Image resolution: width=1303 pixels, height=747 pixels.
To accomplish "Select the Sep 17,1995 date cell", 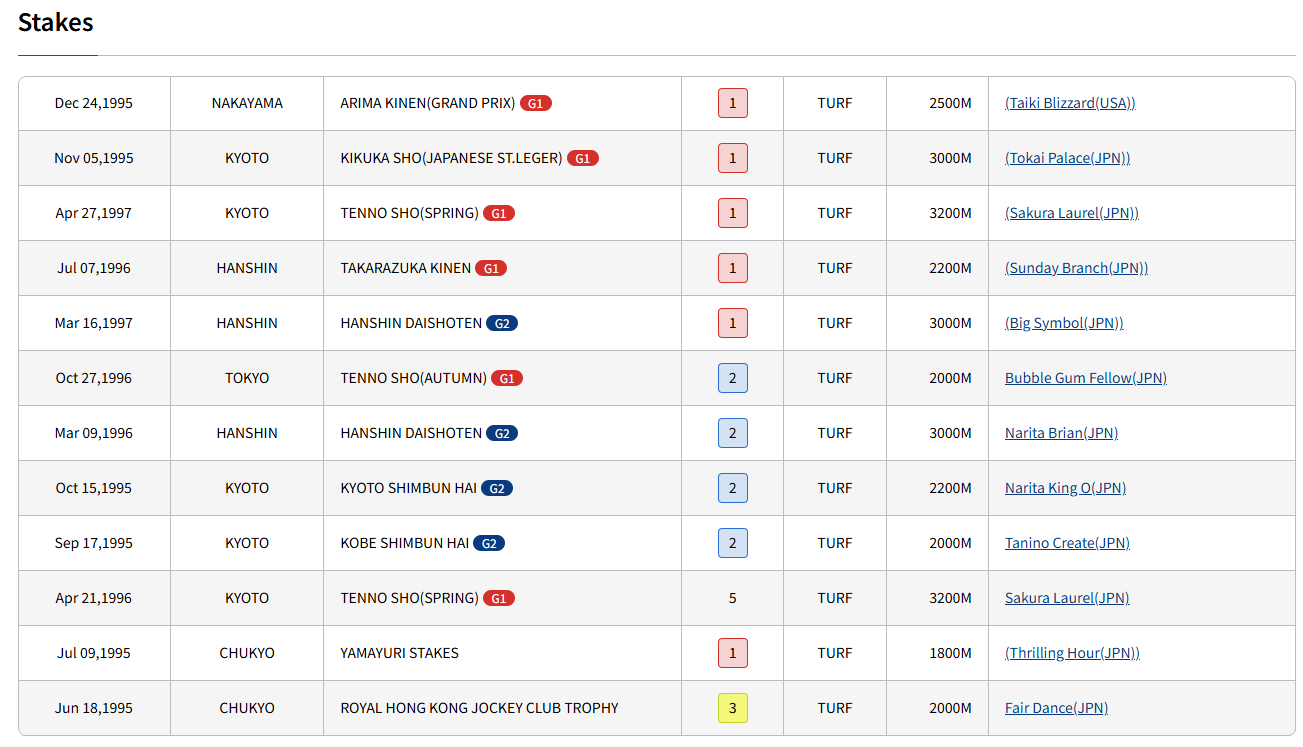I will pyautogui.click(x=94, y=543).
